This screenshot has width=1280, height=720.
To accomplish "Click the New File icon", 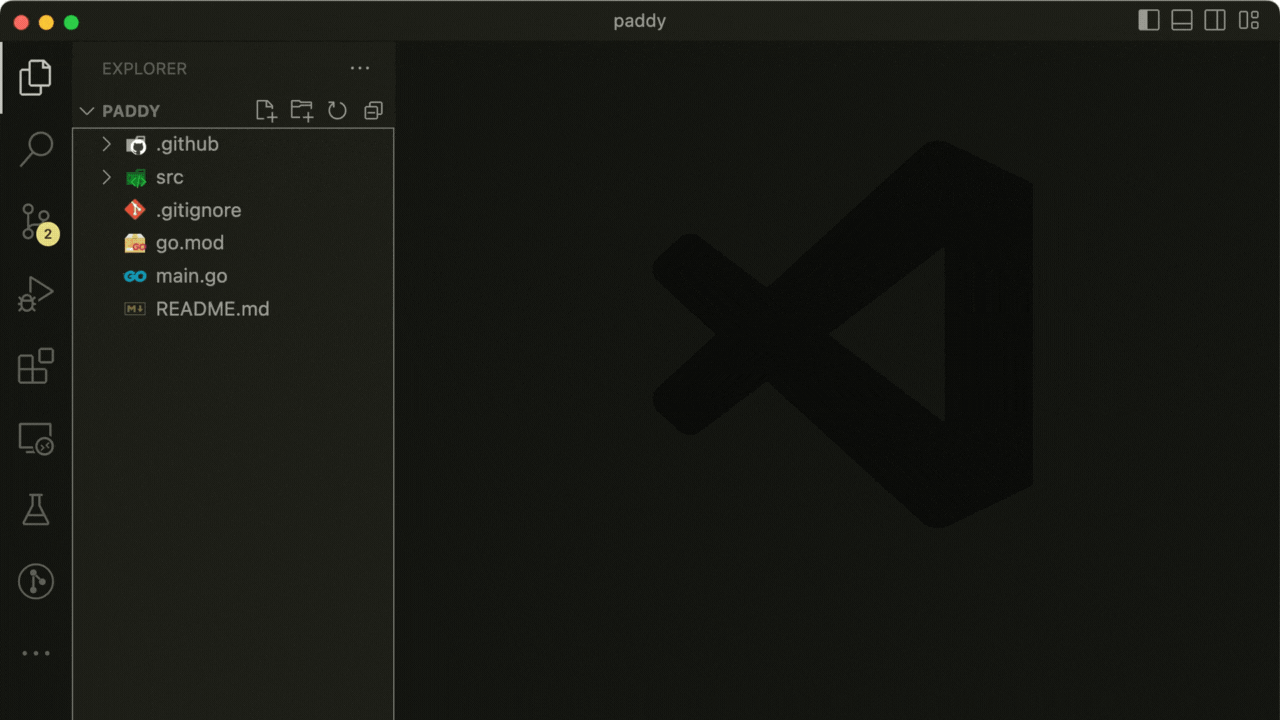I will click(266, 111).
